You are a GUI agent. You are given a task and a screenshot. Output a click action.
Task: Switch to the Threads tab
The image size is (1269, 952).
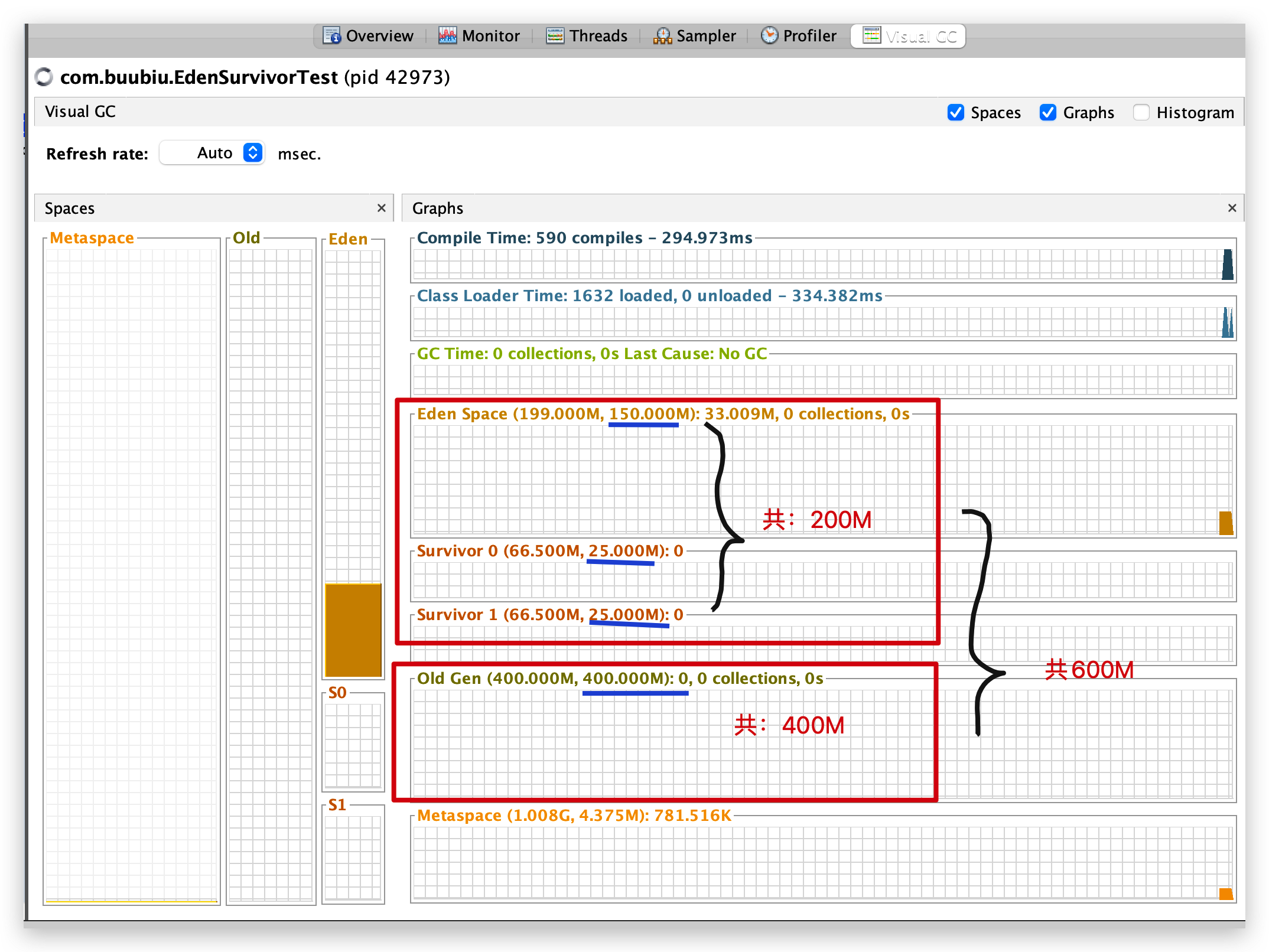point(598,36)
